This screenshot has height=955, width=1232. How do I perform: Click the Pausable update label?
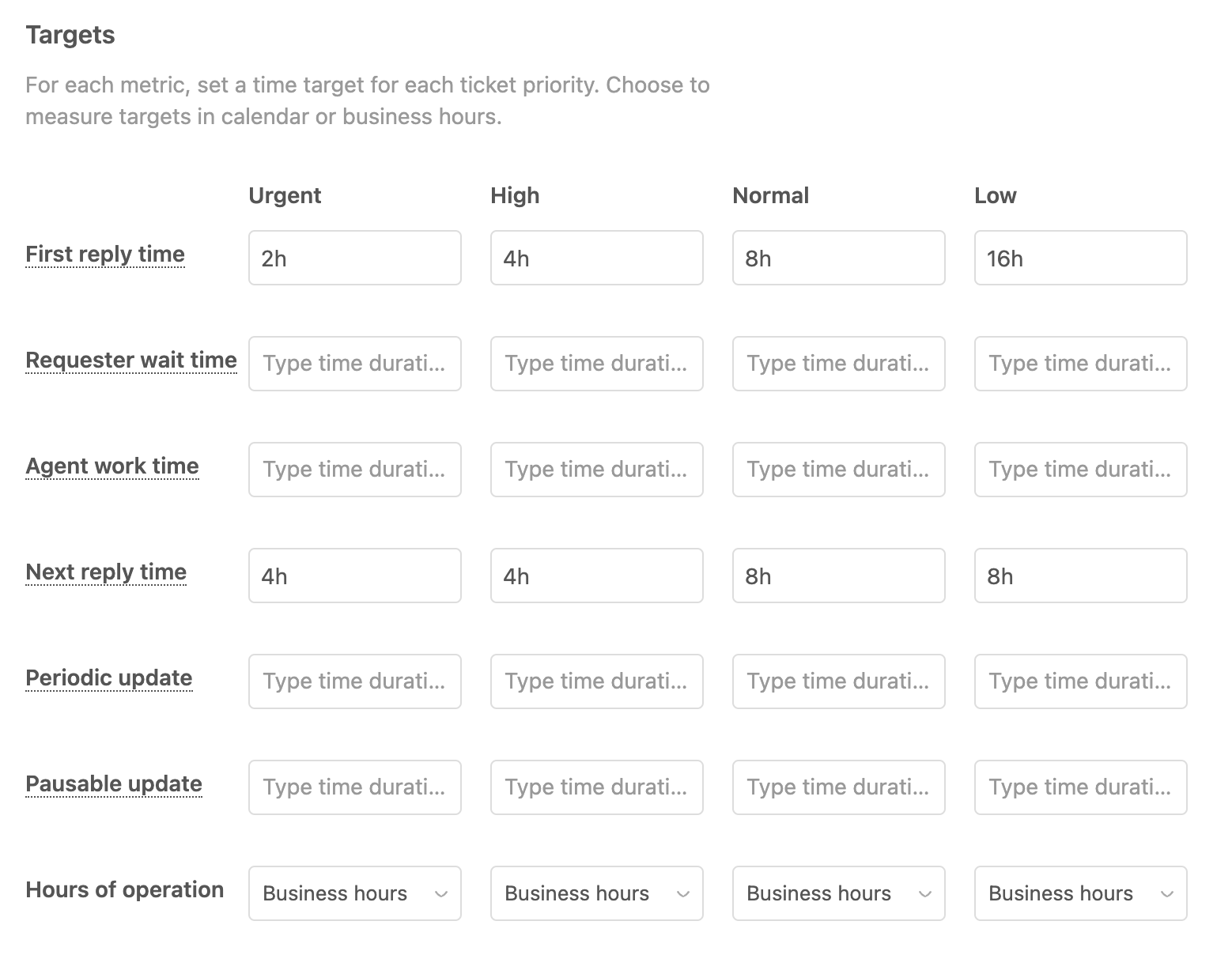click(114, 784)
